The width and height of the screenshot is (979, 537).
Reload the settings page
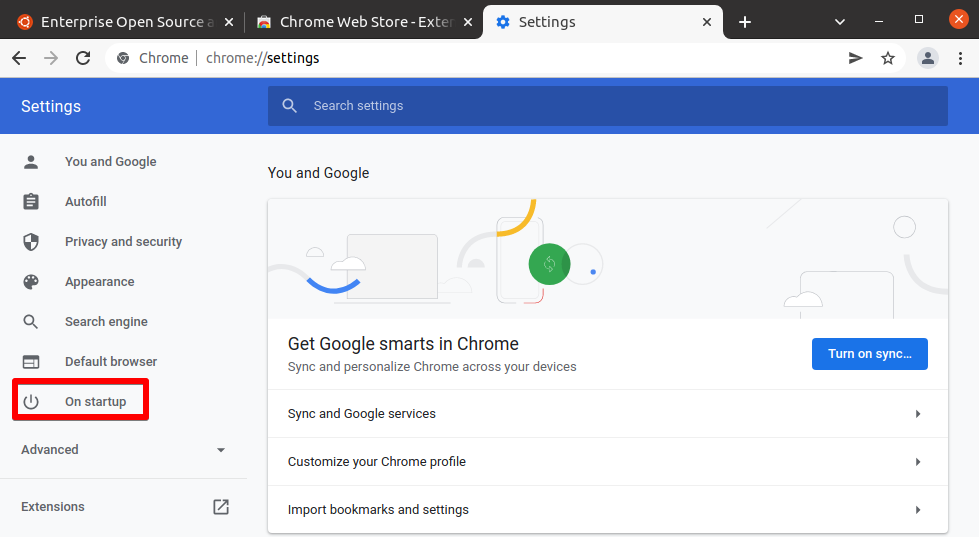(83, 58)
